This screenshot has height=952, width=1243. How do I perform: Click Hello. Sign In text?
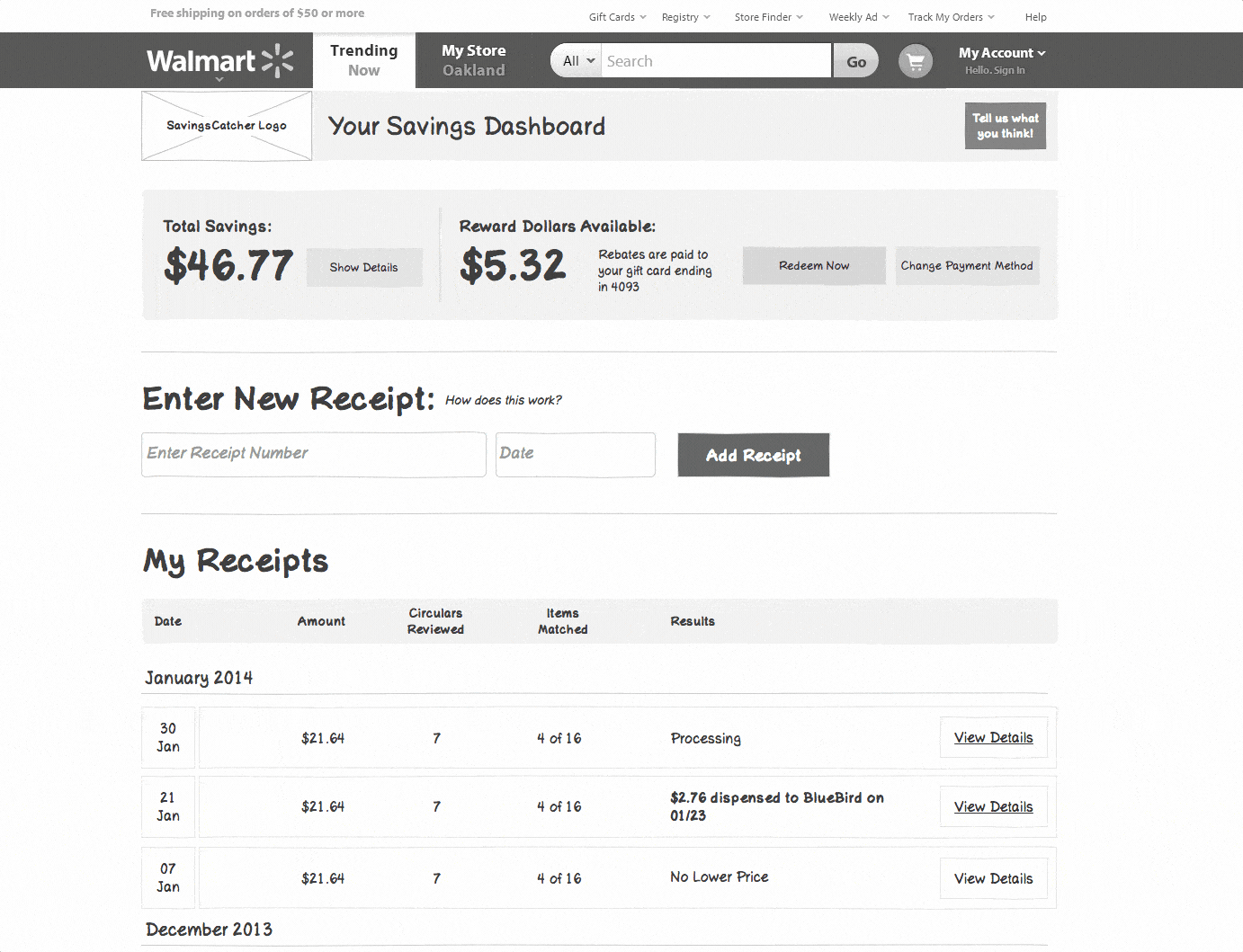[995, 70]
